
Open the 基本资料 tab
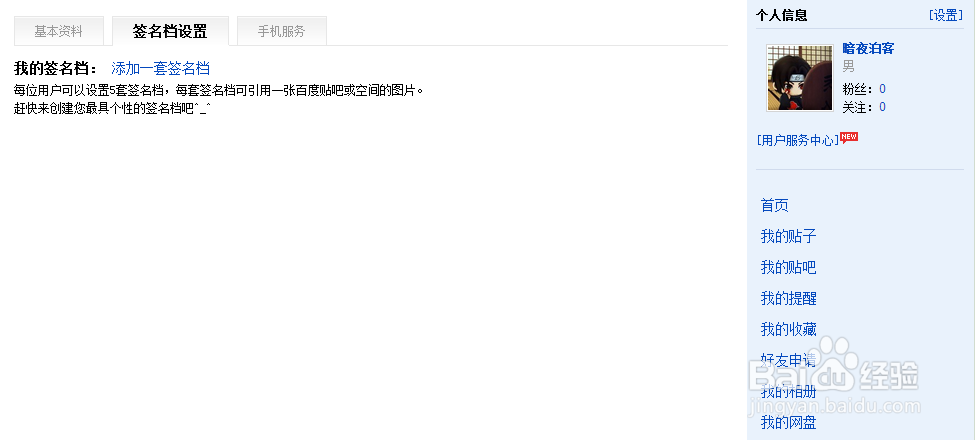tap(58, 31)
